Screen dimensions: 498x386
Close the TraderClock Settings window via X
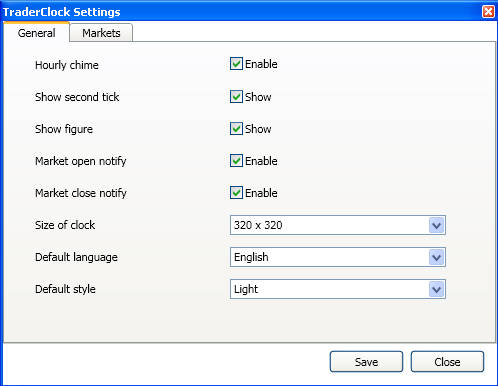point(488,12)
